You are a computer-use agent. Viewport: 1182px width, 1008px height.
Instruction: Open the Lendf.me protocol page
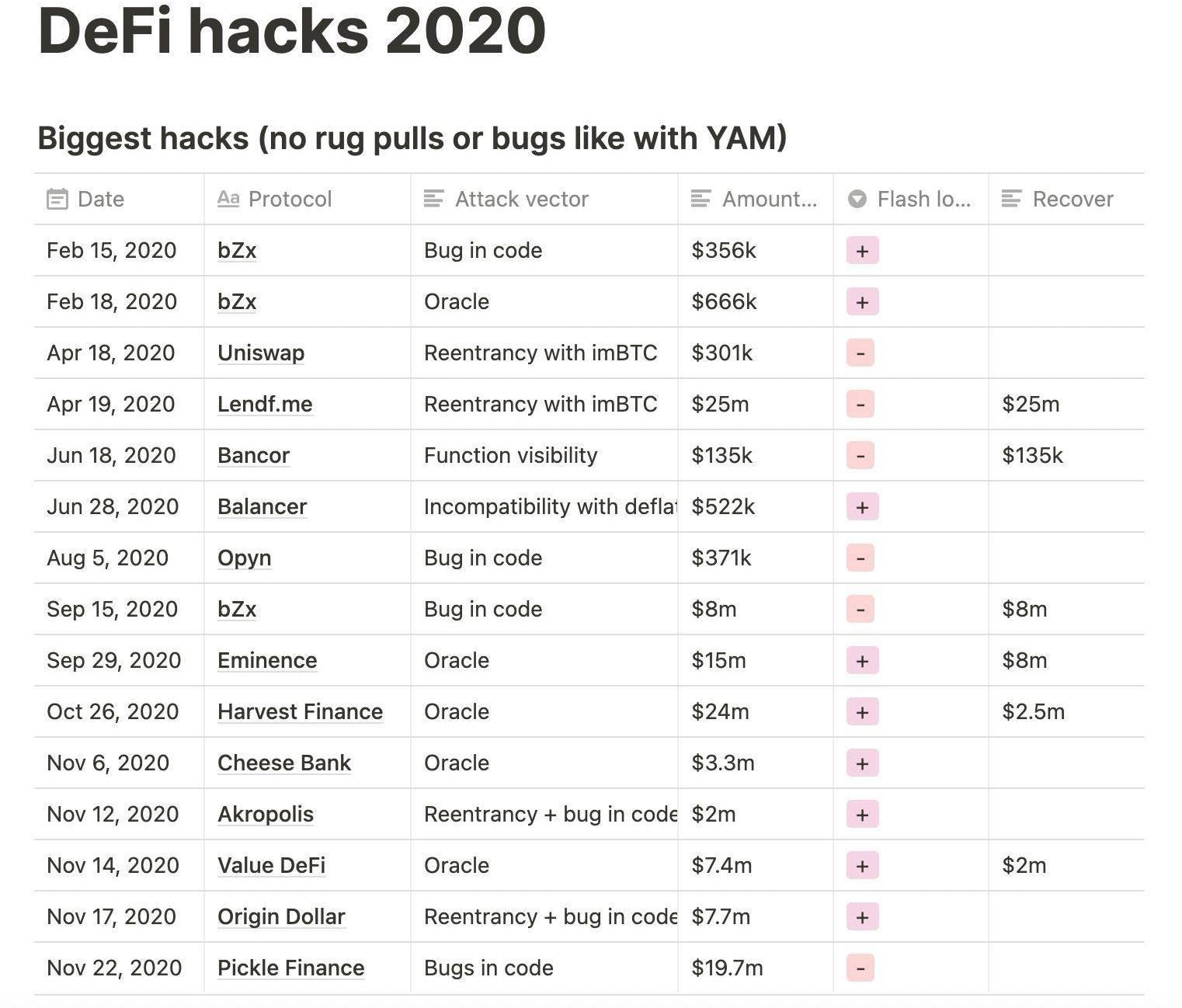pos(265,405)
